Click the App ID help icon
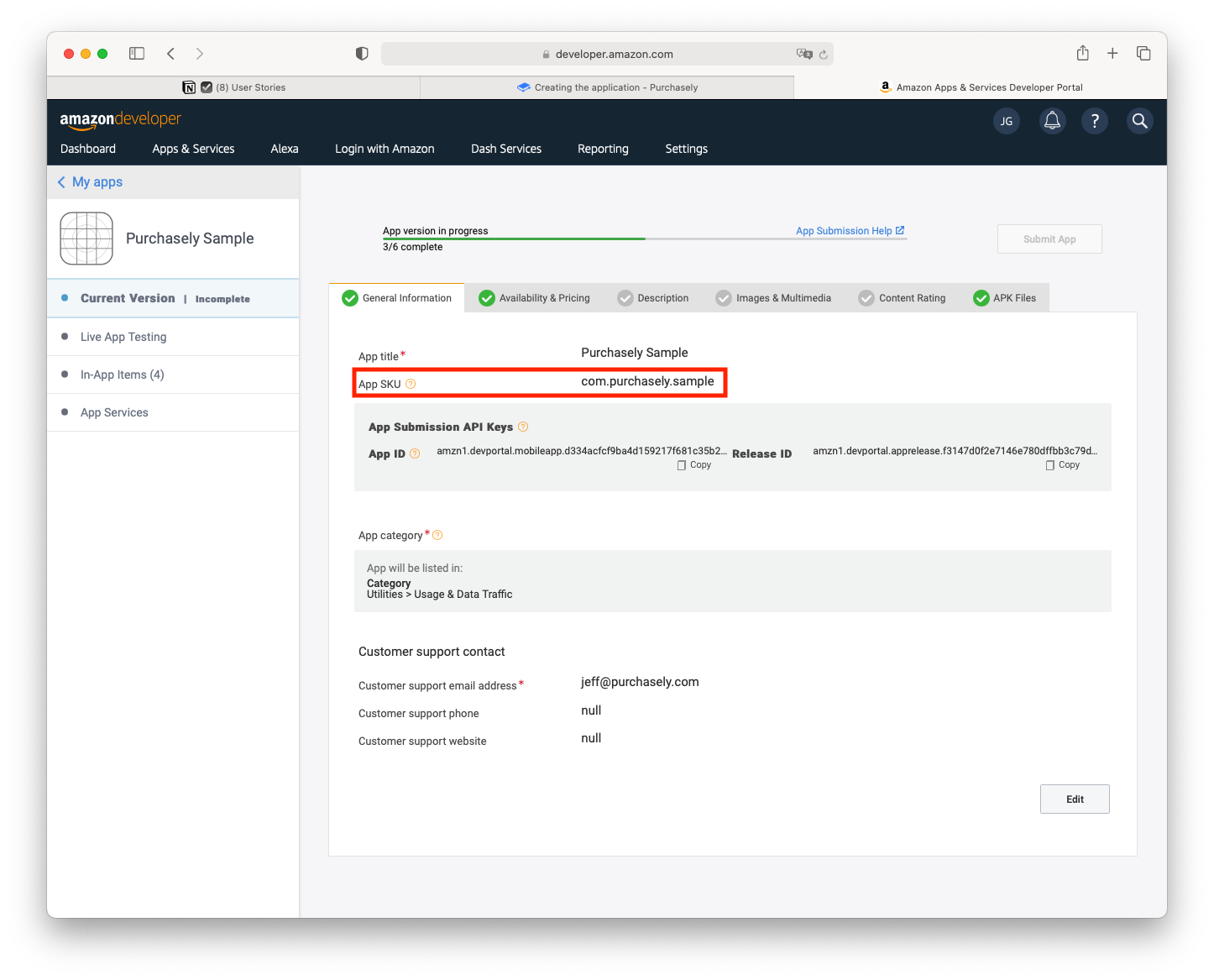 click(415, 453)
